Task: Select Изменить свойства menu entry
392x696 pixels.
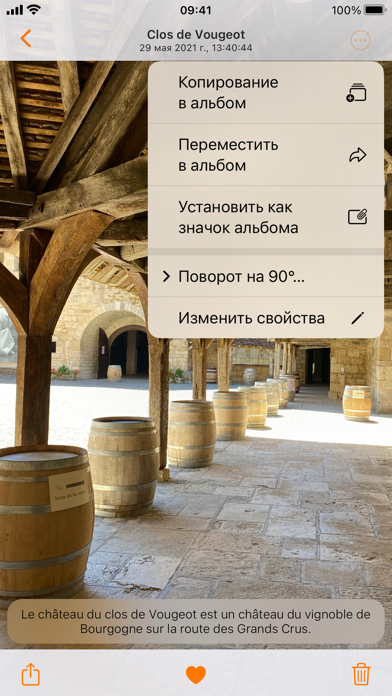Action: coord(265,318)
